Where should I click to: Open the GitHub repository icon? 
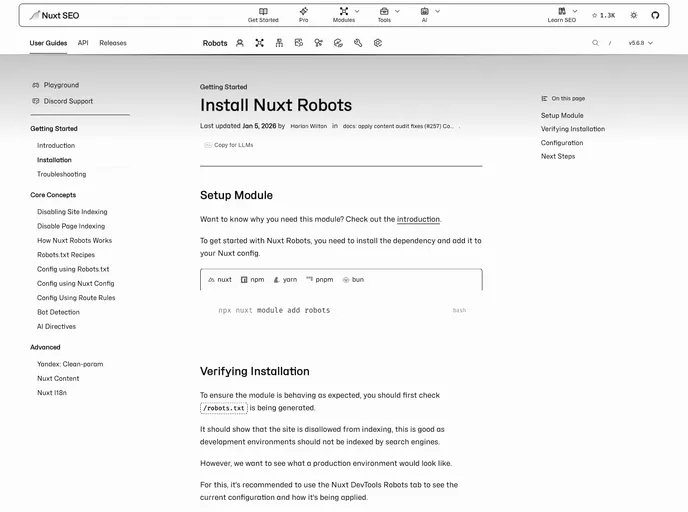pyautogui.click(x=655, y=15)
